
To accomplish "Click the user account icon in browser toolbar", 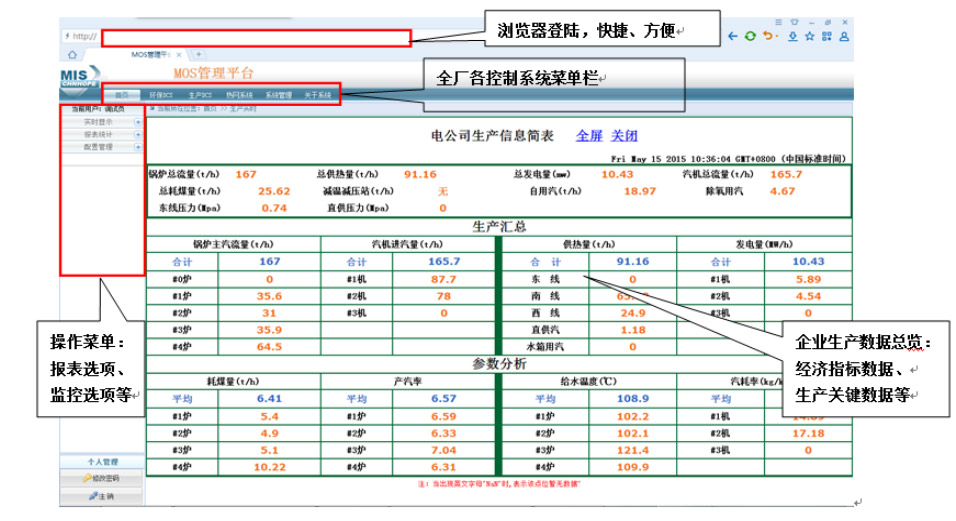I will 844,36.
